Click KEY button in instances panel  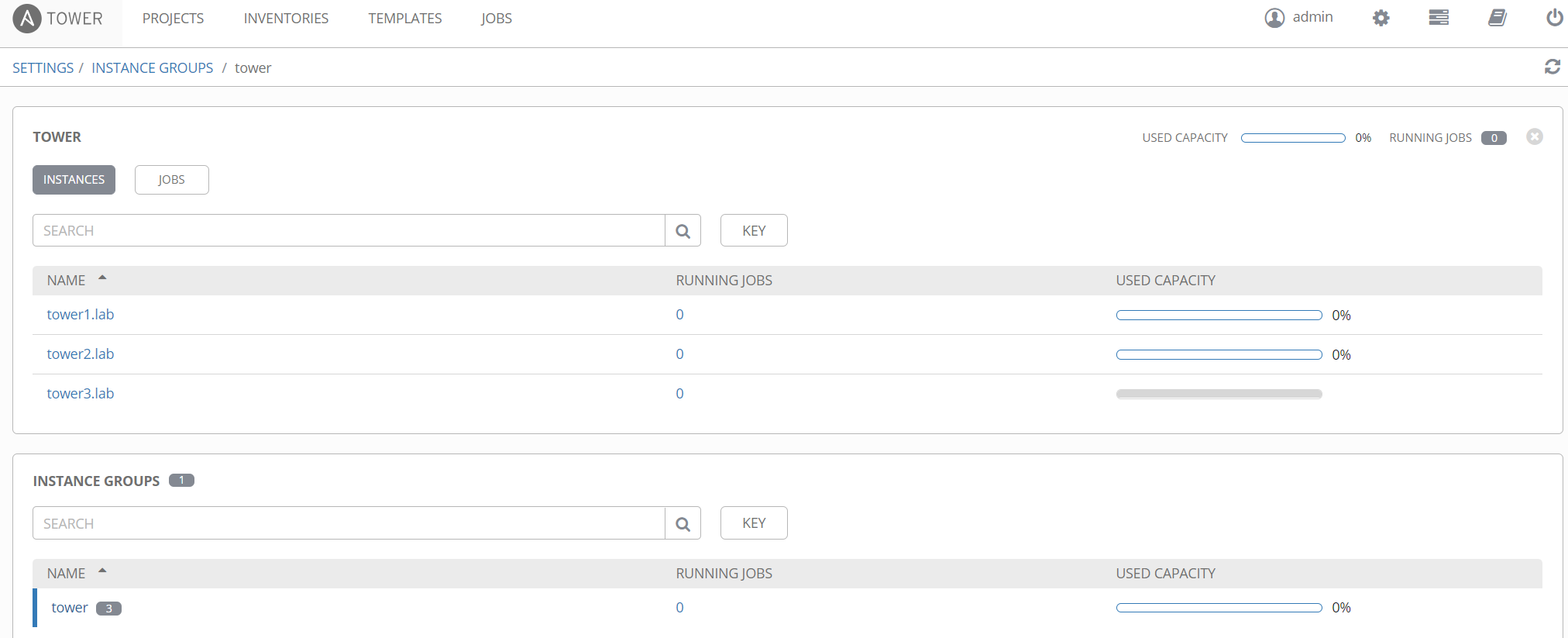(754, 230)
